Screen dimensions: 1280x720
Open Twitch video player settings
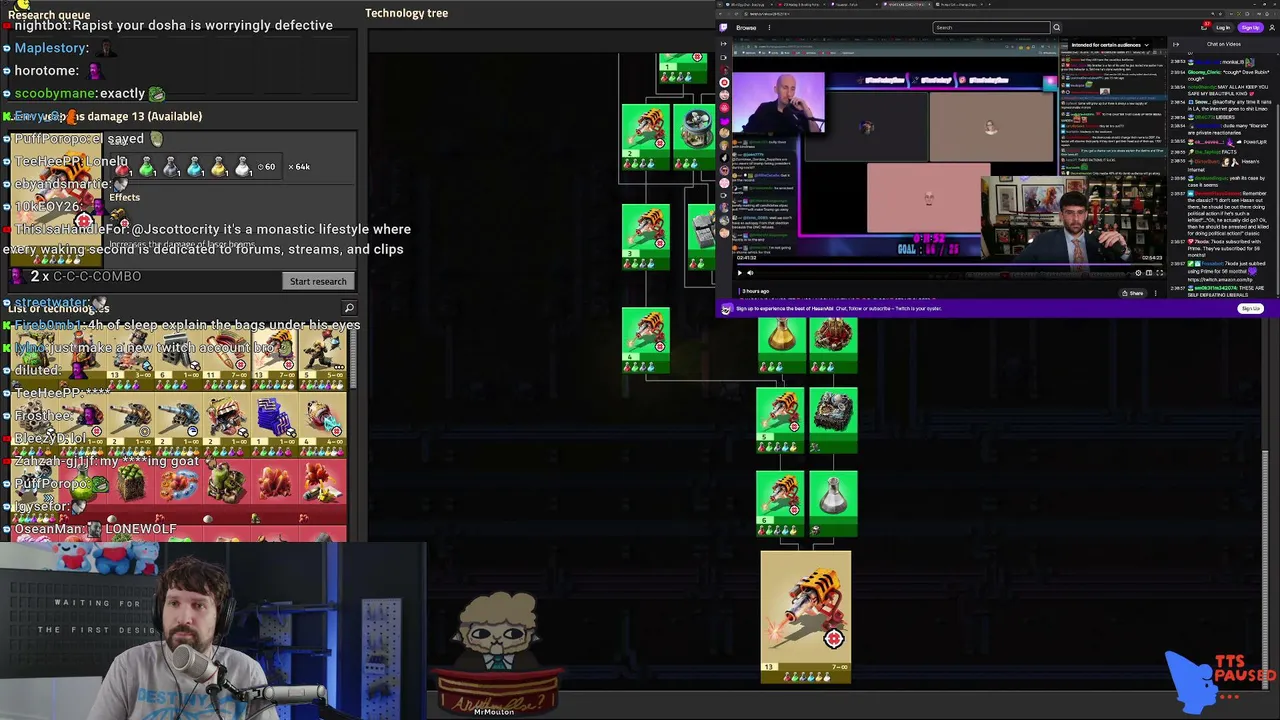[x=1138, y=272]
